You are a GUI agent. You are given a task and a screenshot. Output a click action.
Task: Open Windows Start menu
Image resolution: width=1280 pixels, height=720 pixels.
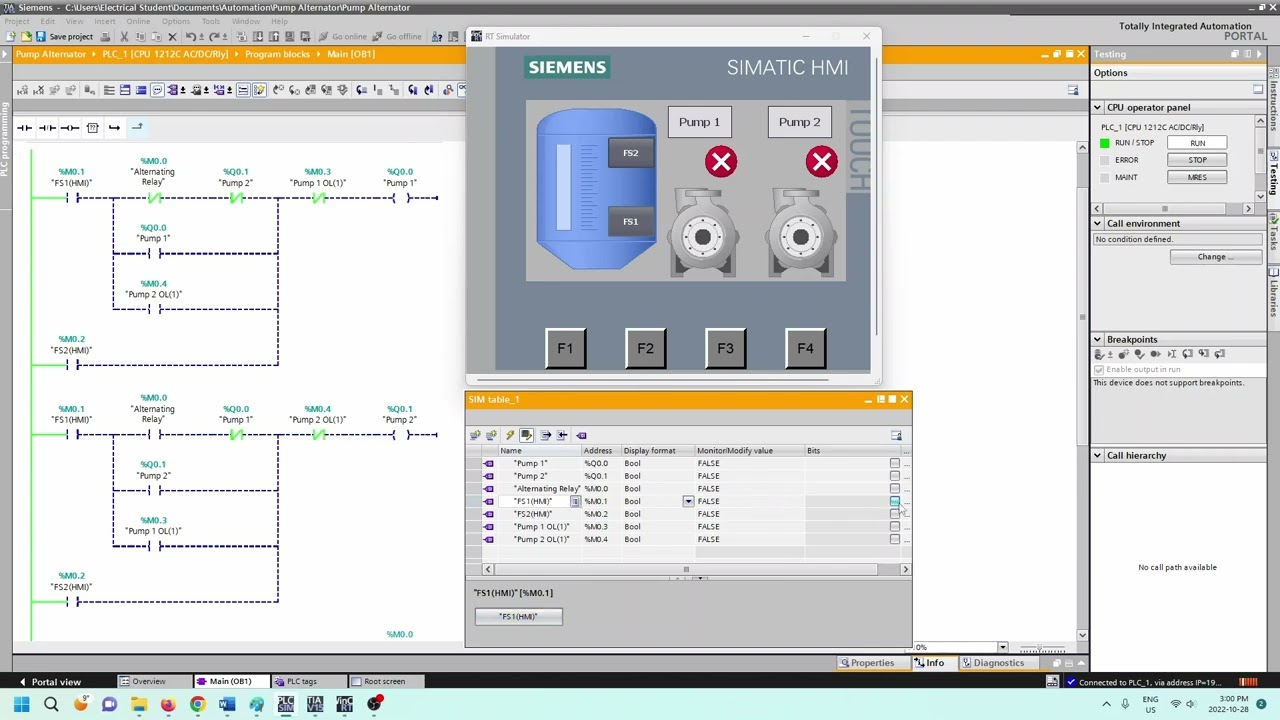tap(21, 704)
